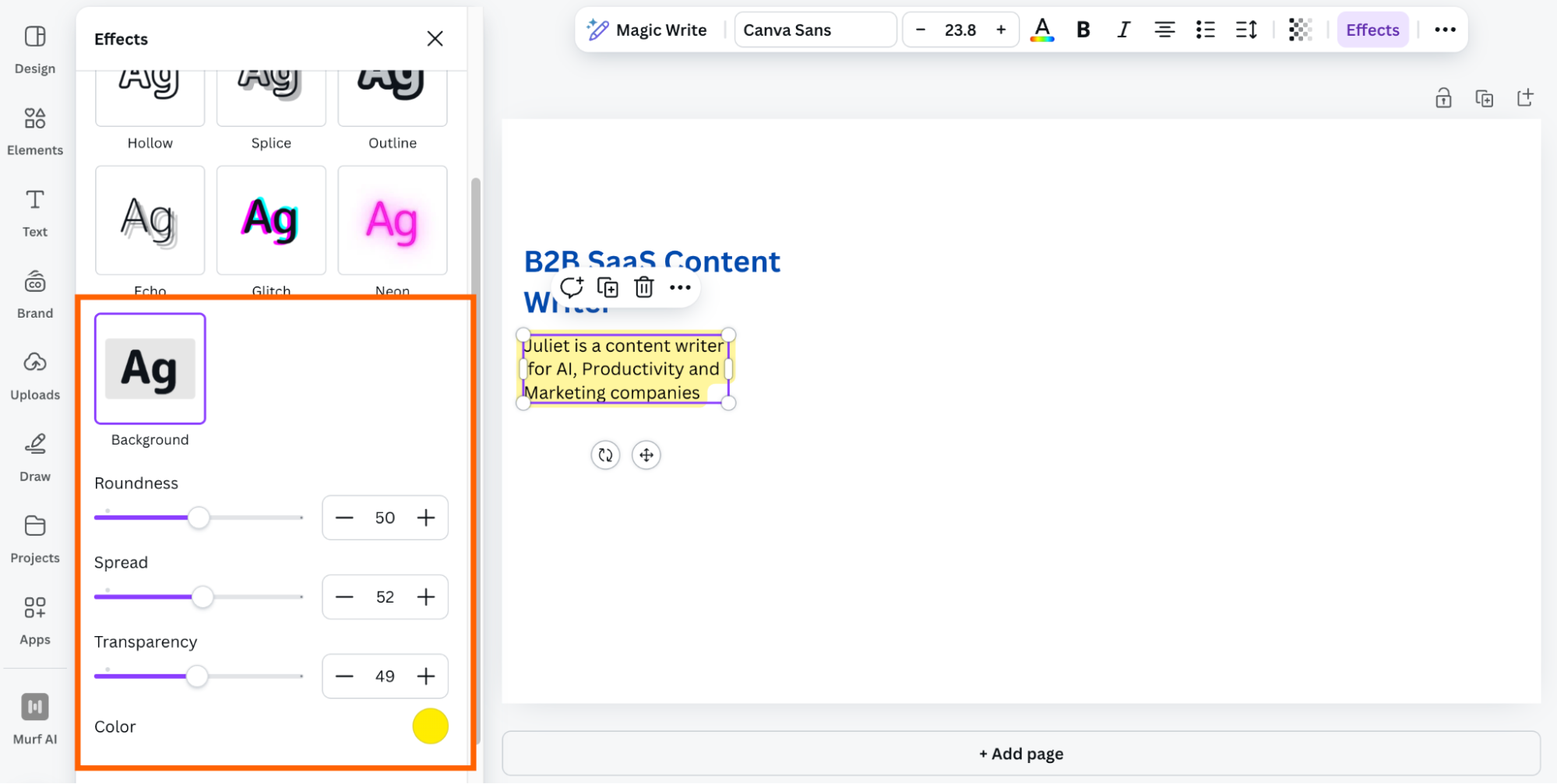The image size is (1557, 784).
Task: Open the Design sidebar panel
Action: [x=35, y=50]
